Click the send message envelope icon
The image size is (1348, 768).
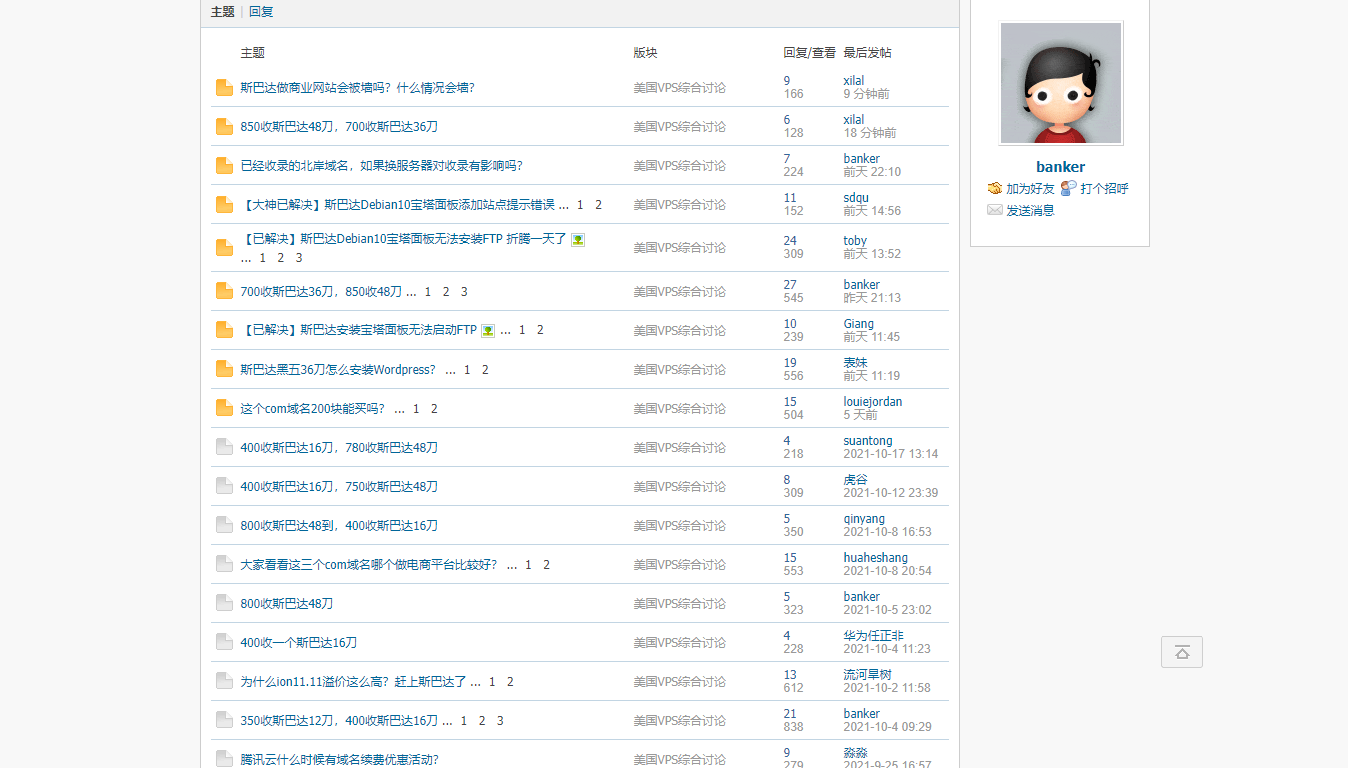tap(994, 210)
